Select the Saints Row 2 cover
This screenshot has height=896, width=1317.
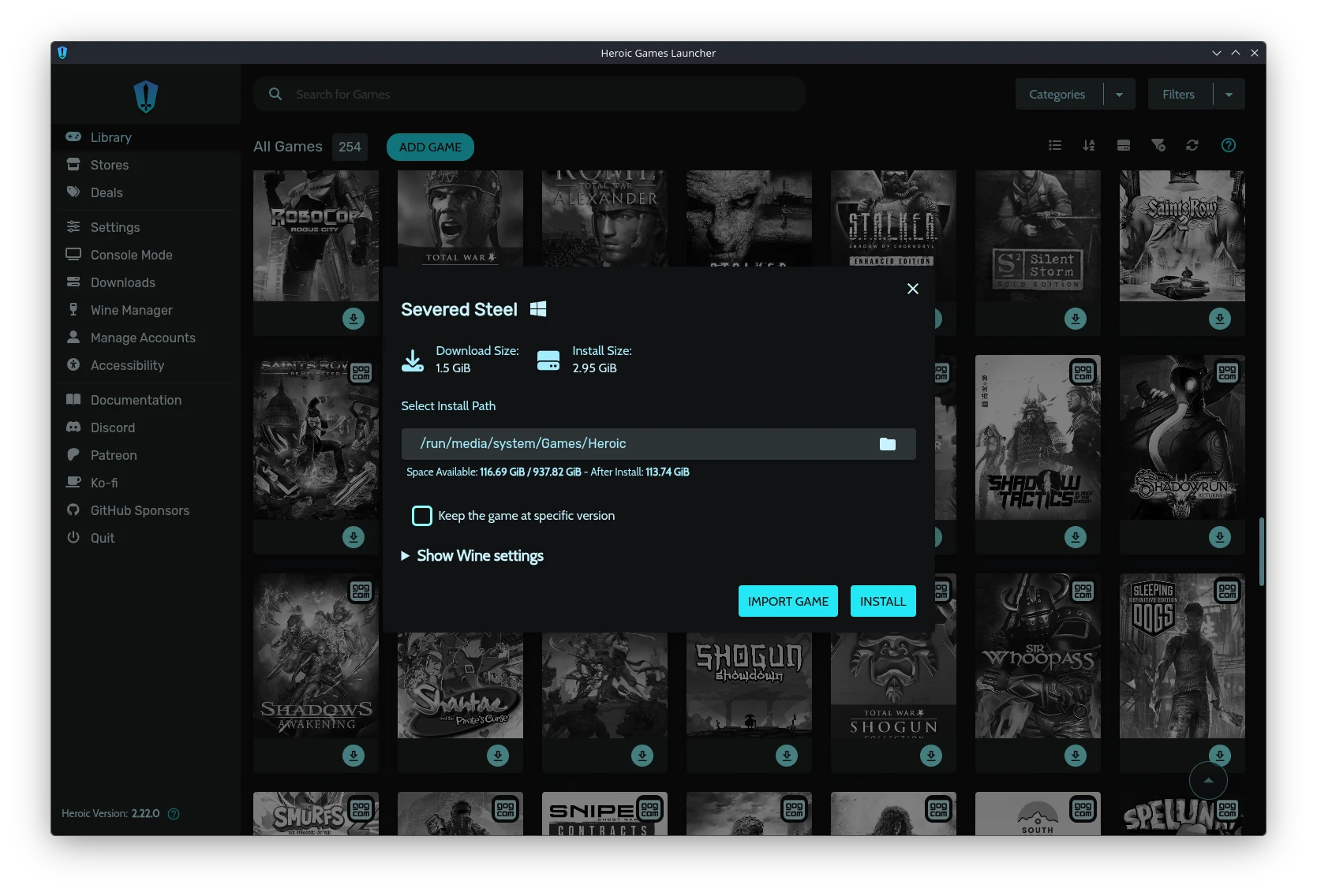coord(1182,236)
